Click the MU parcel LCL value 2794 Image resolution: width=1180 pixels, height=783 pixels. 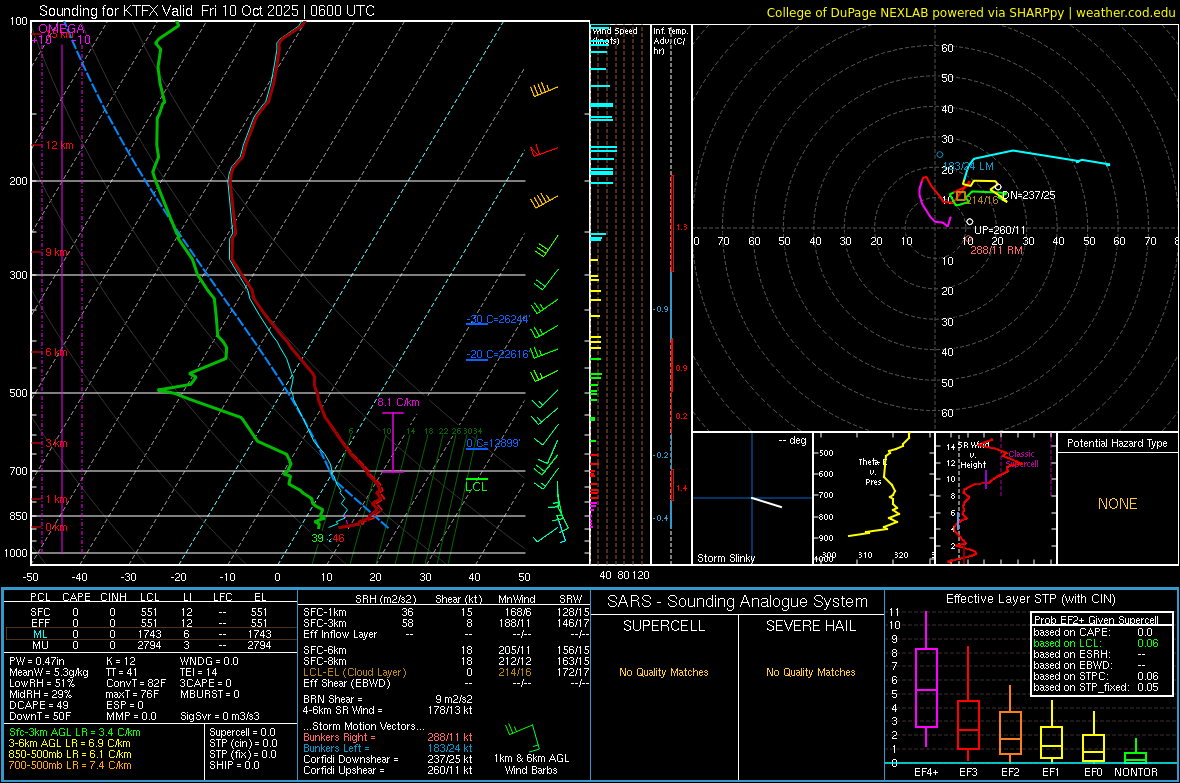[x=149, y=644]
